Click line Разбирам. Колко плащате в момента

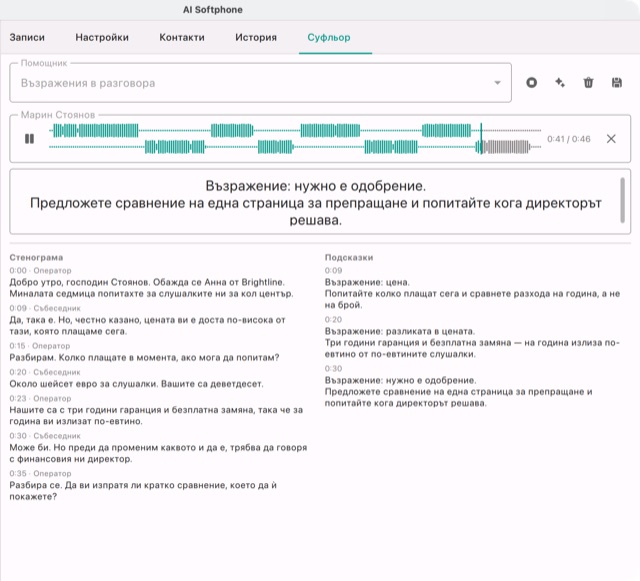point(144,358)
